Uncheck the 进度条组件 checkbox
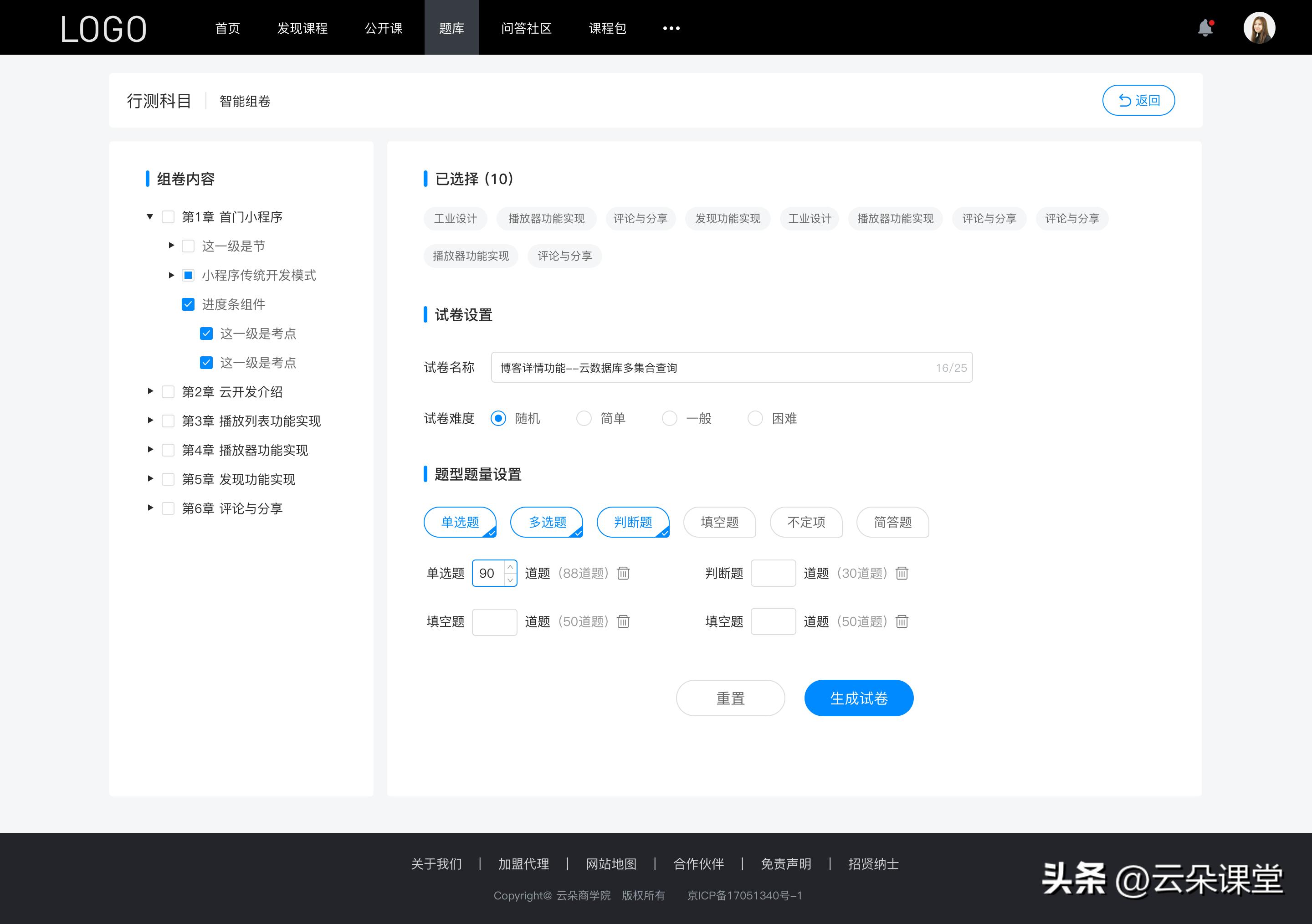Screen dimensions: 1312x924 [188, 304]
